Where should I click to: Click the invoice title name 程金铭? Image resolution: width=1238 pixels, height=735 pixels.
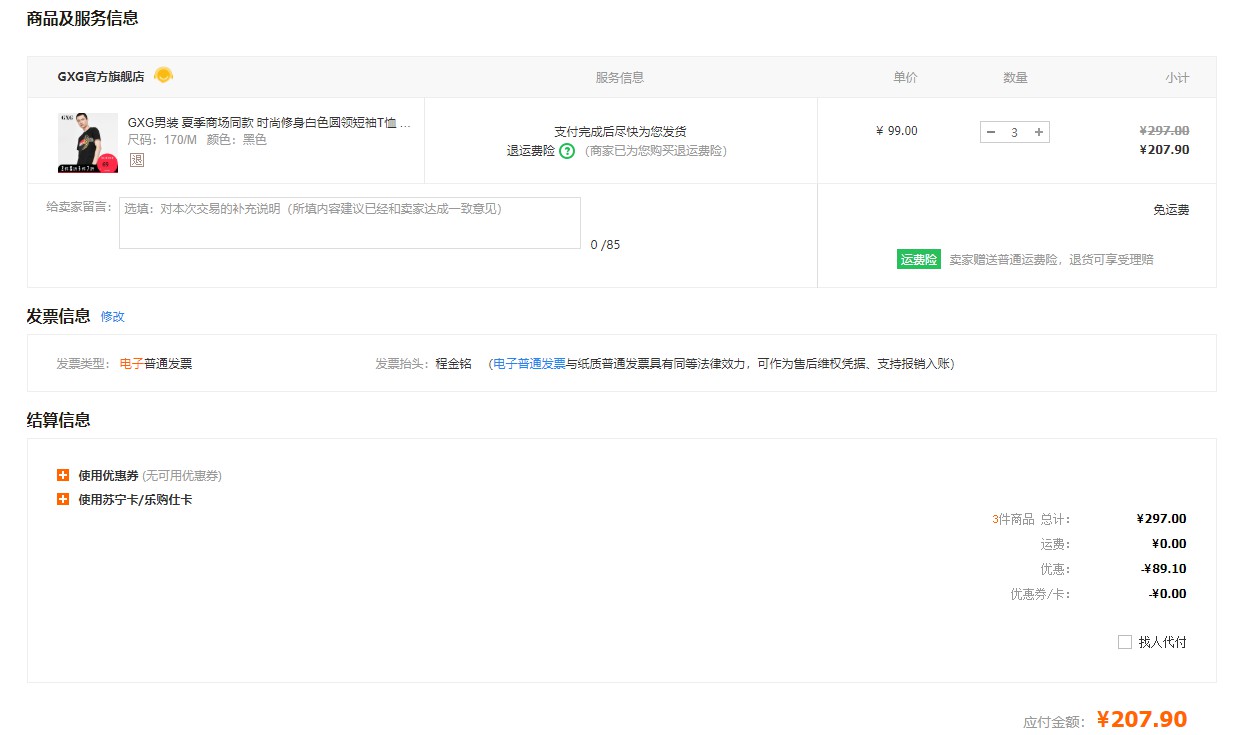[x=453, y=364]
